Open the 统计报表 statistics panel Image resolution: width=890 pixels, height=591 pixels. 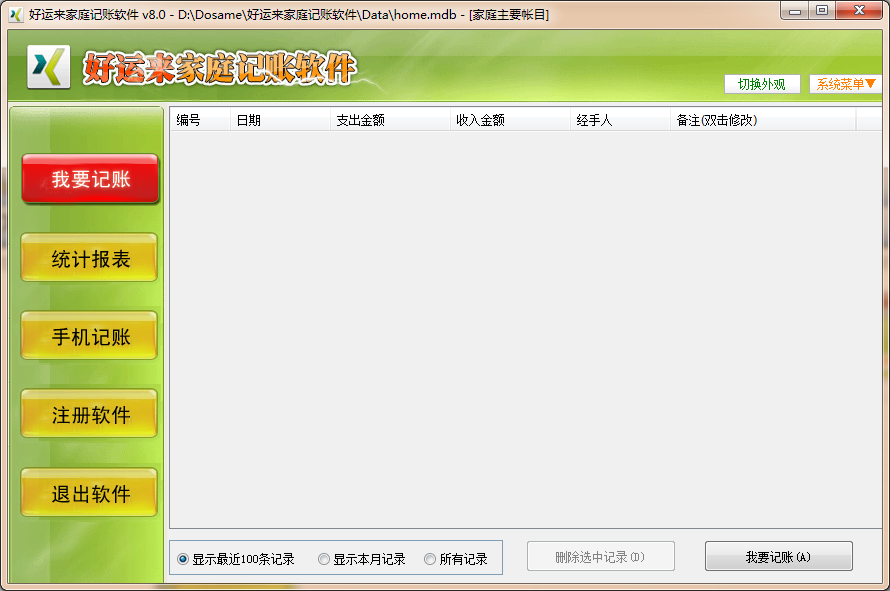(89, 257)
